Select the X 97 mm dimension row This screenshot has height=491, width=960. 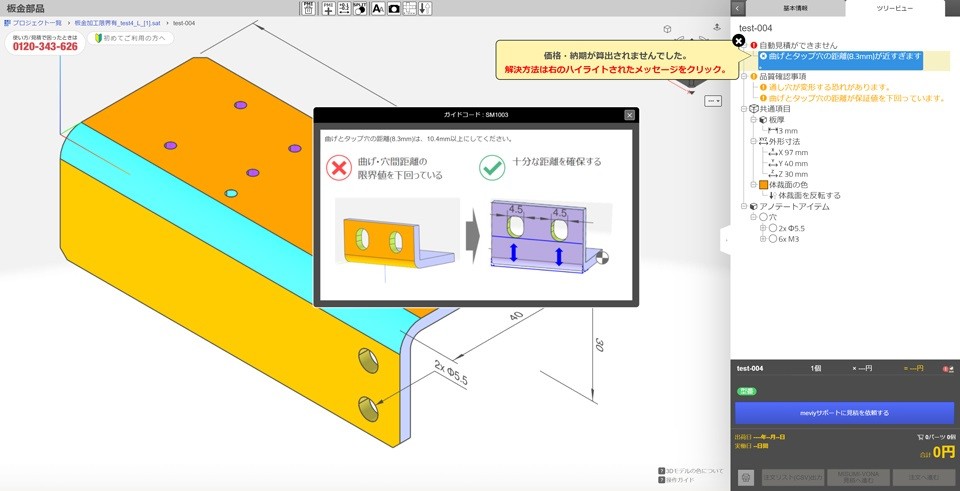point(788,152)
